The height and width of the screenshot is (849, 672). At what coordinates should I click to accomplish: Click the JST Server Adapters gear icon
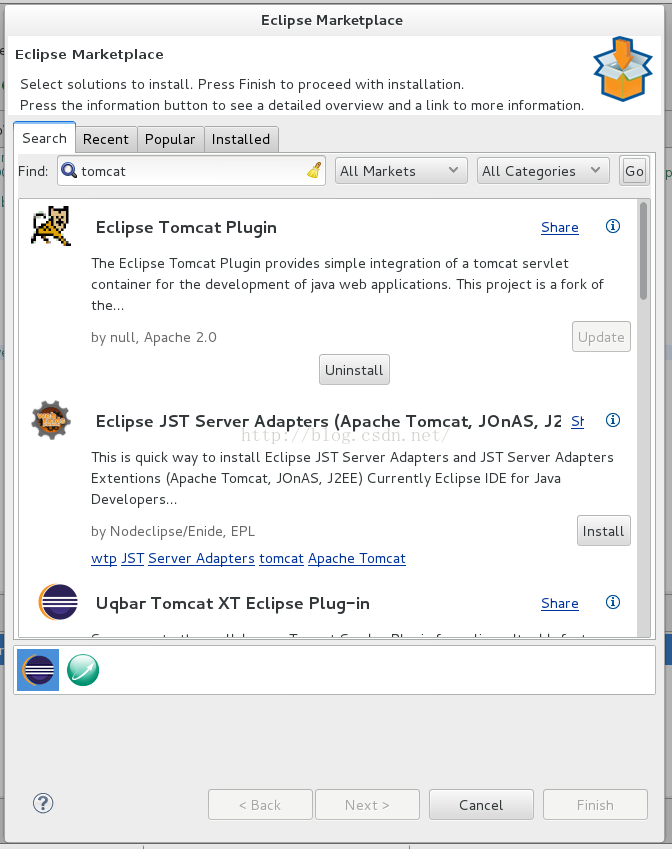point(51,420)
